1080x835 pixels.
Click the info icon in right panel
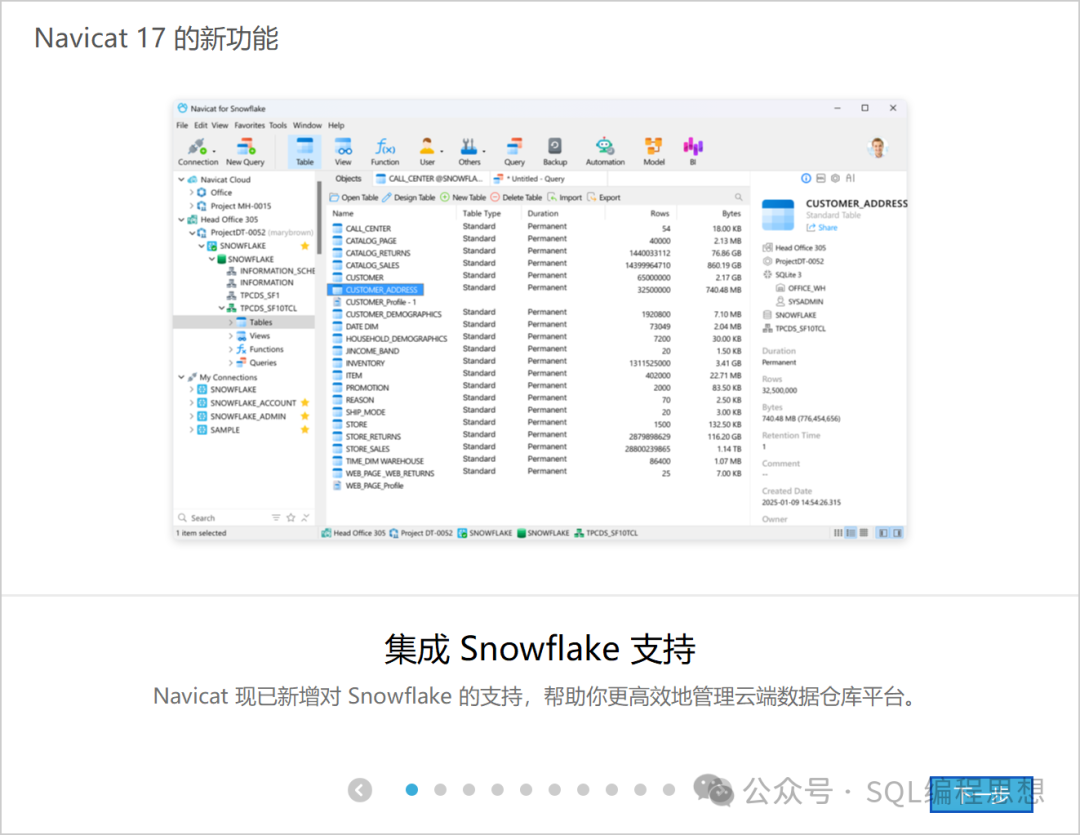coord(806,178)
